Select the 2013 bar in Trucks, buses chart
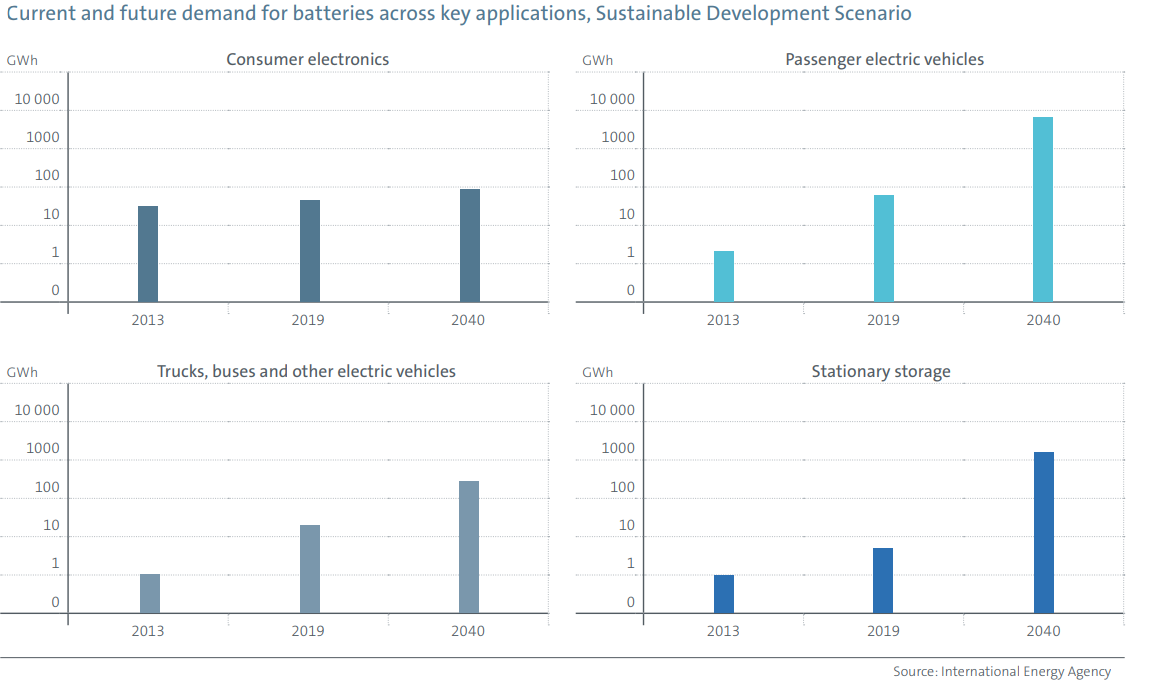Image resolution: width=1150 pixels, height=692 pixels. [x=150, y=594]
